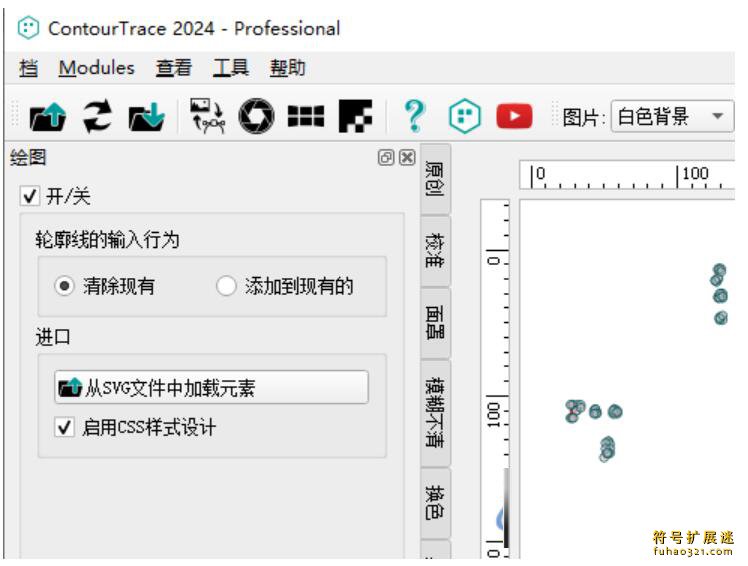This screenshot has height=566, width=748.
Task: Click the reload arrows toolbar icon
Action: pyautogui.click(x=98, y=116)
